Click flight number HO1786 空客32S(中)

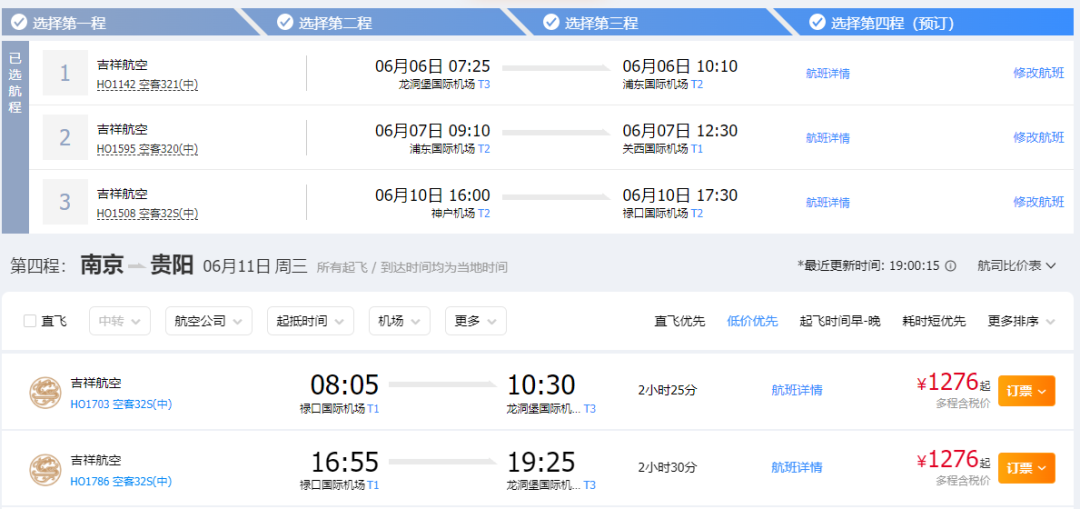(121, 481)
